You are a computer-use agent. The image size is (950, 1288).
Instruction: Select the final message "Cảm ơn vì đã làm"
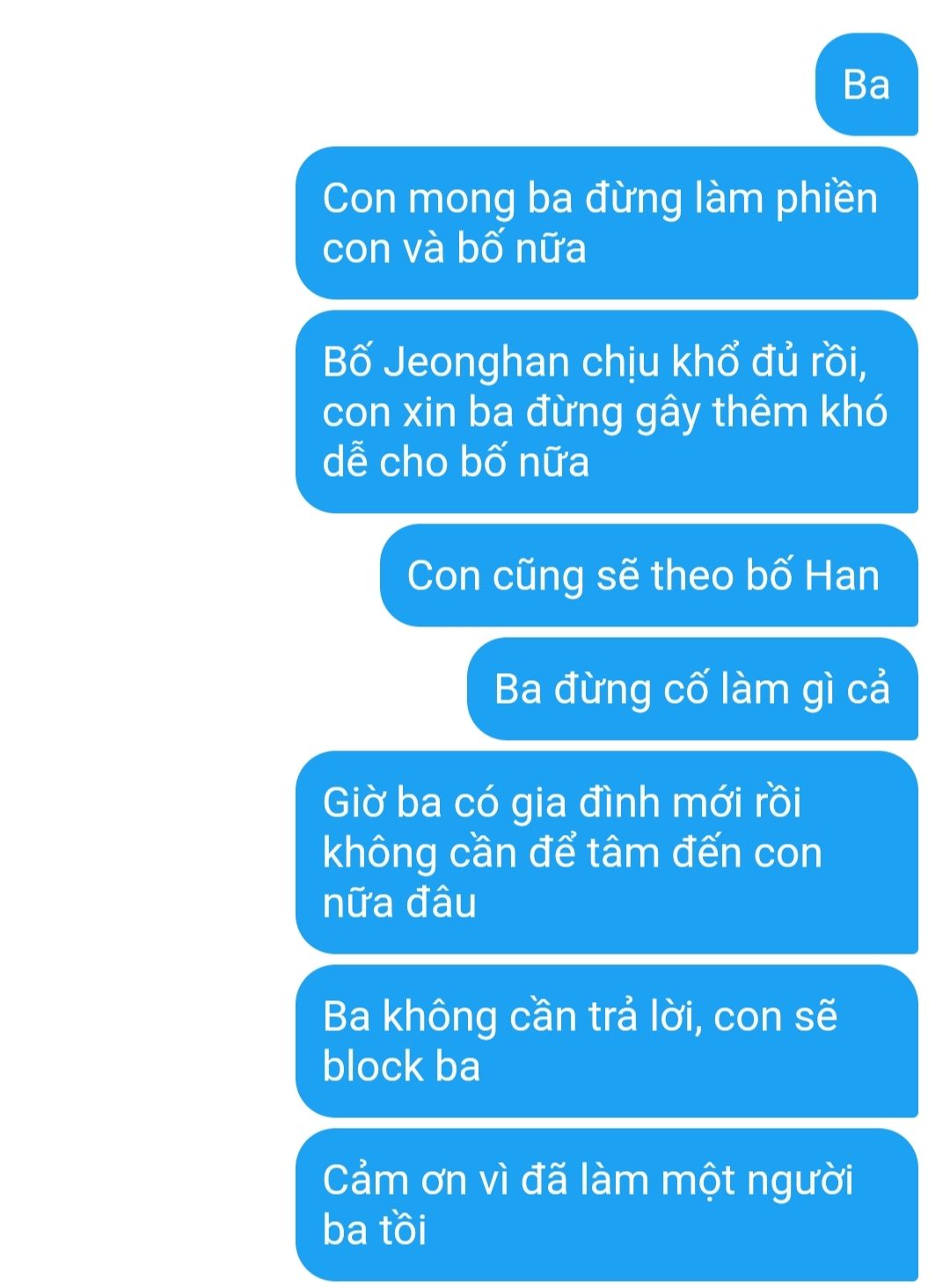point(607,1205)
